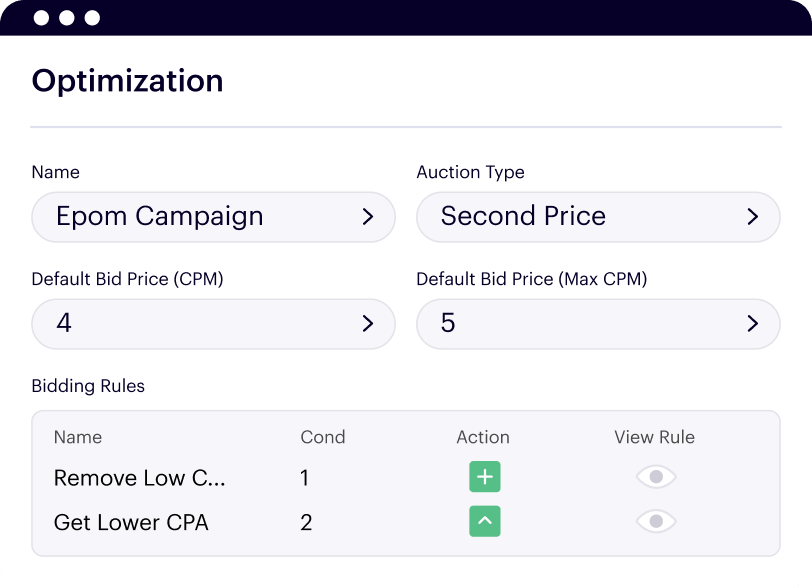Select the Second Price auction type text
The image size is (812, 588).
coord(523,217)
